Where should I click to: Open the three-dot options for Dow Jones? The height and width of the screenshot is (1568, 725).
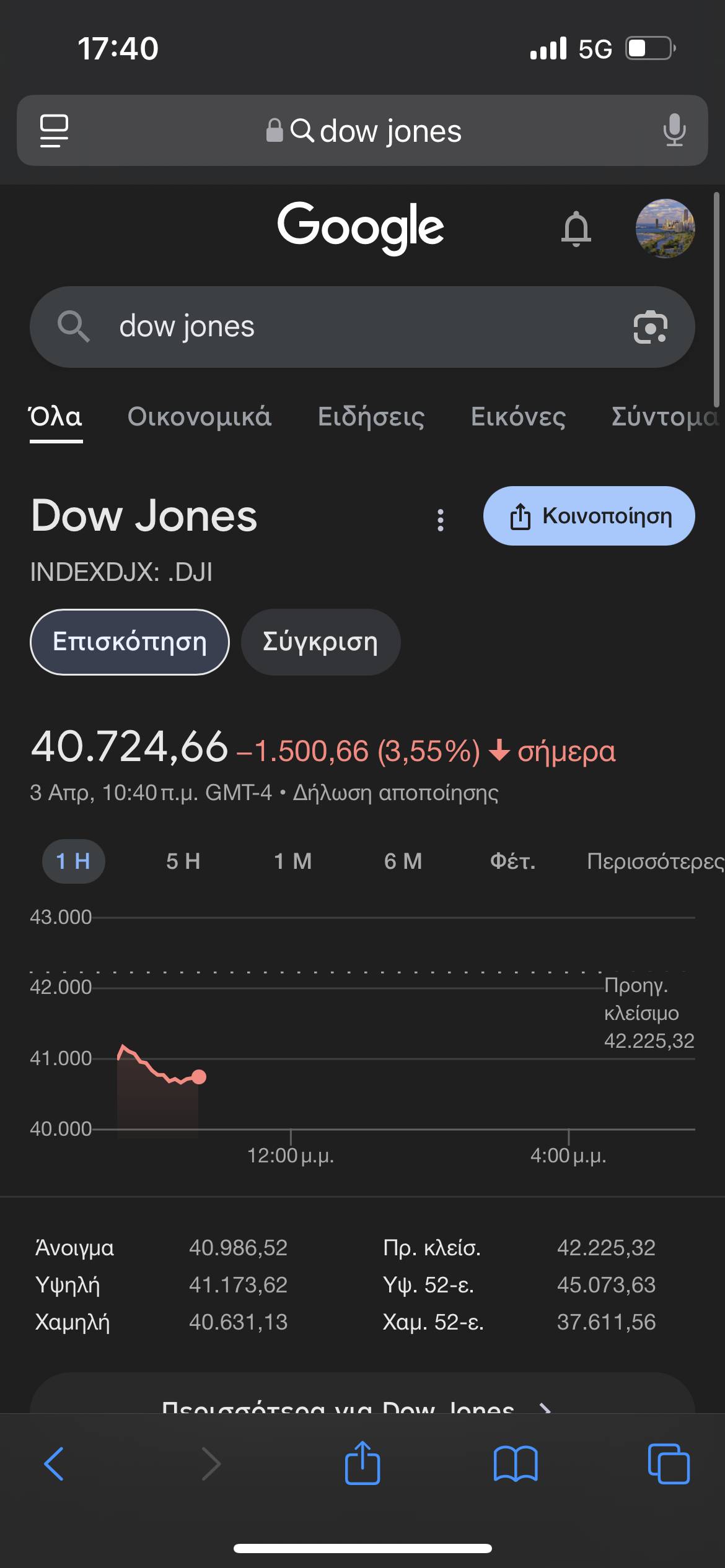click(441, 520)
